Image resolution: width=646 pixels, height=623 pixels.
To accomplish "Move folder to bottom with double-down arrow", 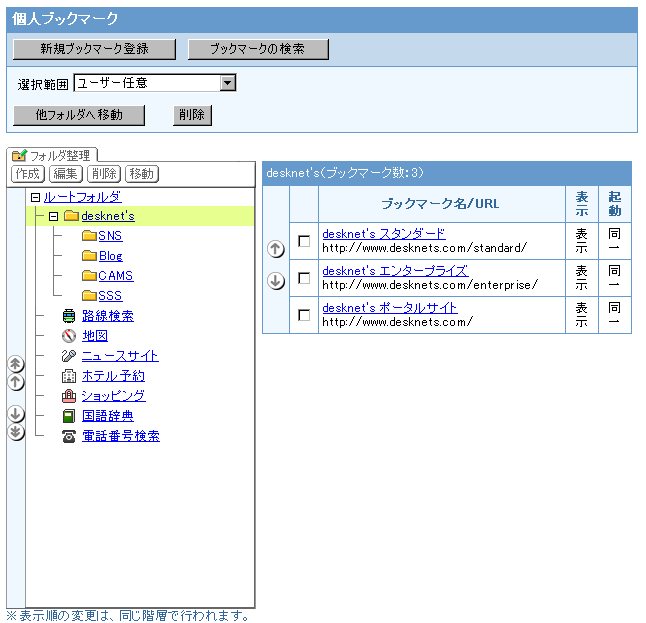I will click(16, 431).
